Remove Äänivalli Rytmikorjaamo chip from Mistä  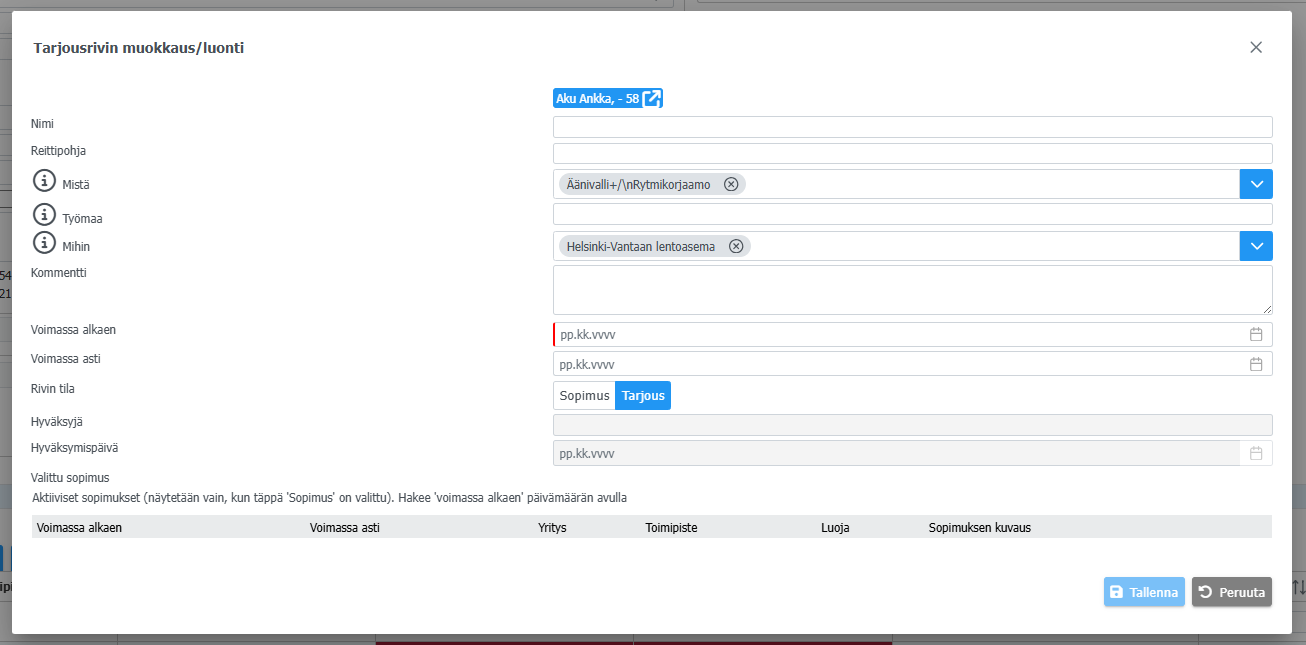click(731, 184)
